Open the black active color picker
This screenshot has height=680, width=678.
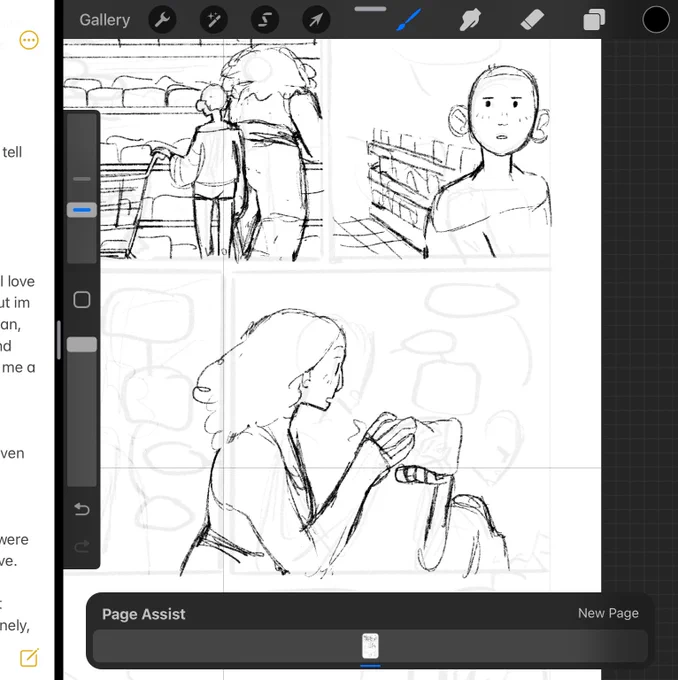click(655, 20)
